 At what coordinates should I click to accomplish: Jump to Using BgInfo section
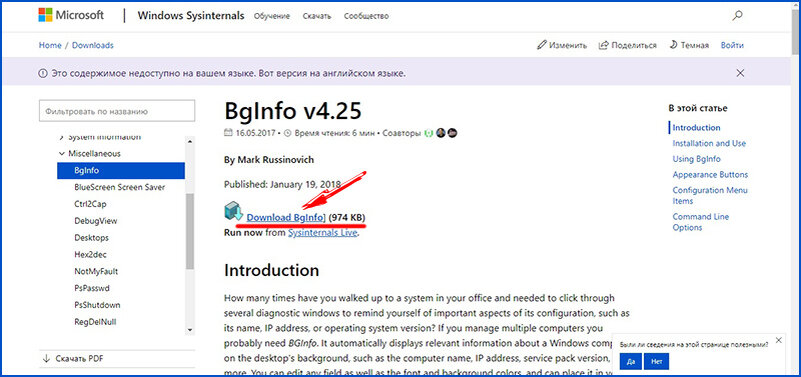pyautogui.click(x=696, y=159)
